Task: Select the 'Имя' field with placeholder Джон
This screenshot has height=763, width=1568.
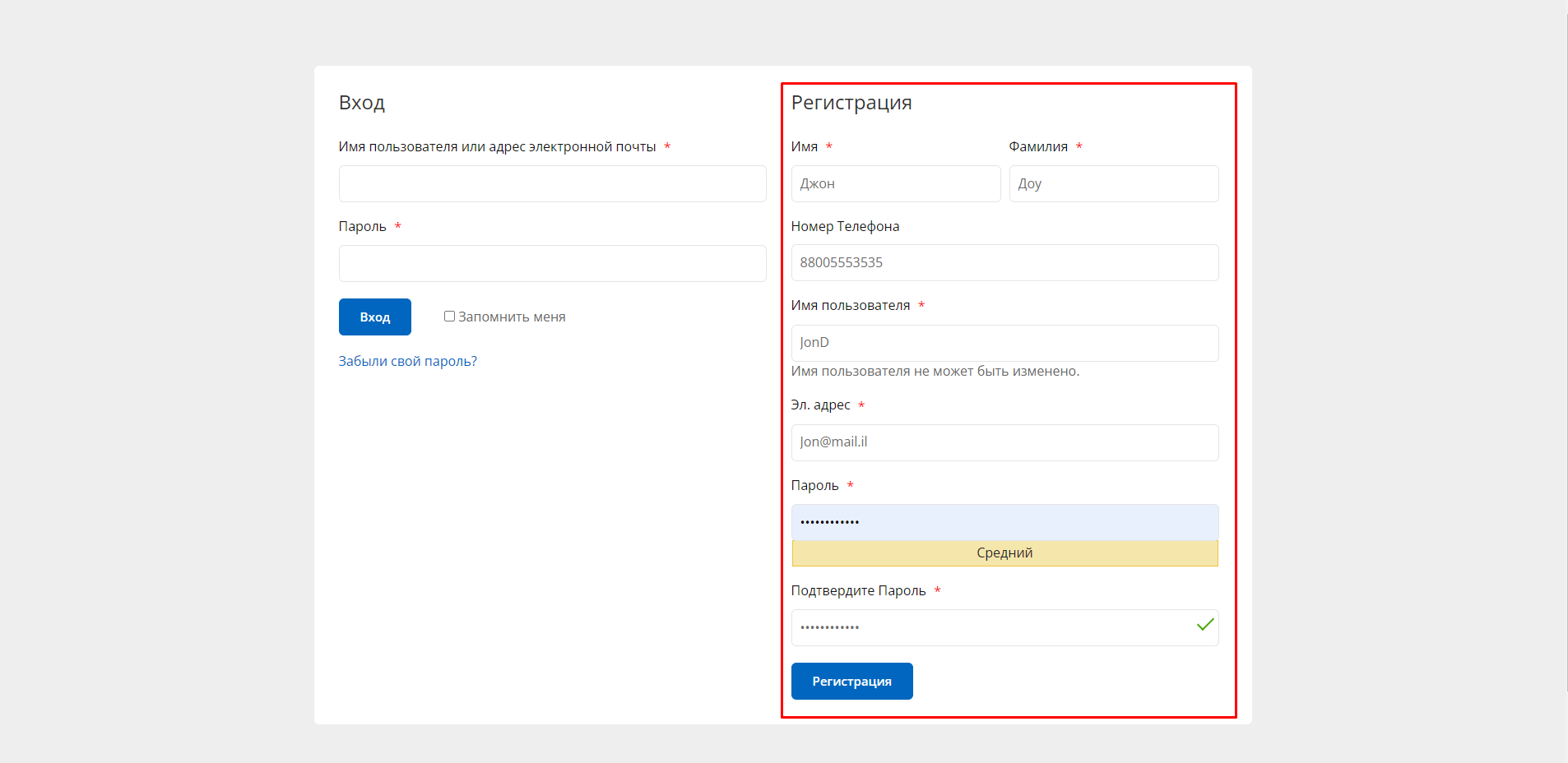Action: (895, 184)
